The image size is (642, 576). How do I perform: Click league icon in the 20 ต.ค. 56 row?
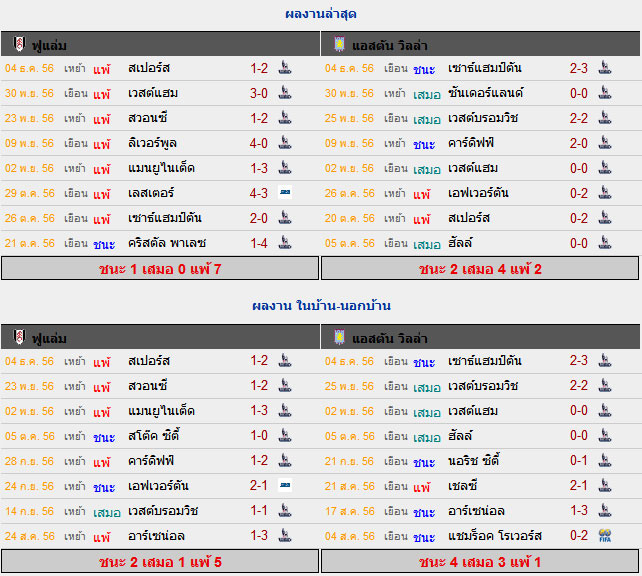pyautogui.click(x=605, y=218)
